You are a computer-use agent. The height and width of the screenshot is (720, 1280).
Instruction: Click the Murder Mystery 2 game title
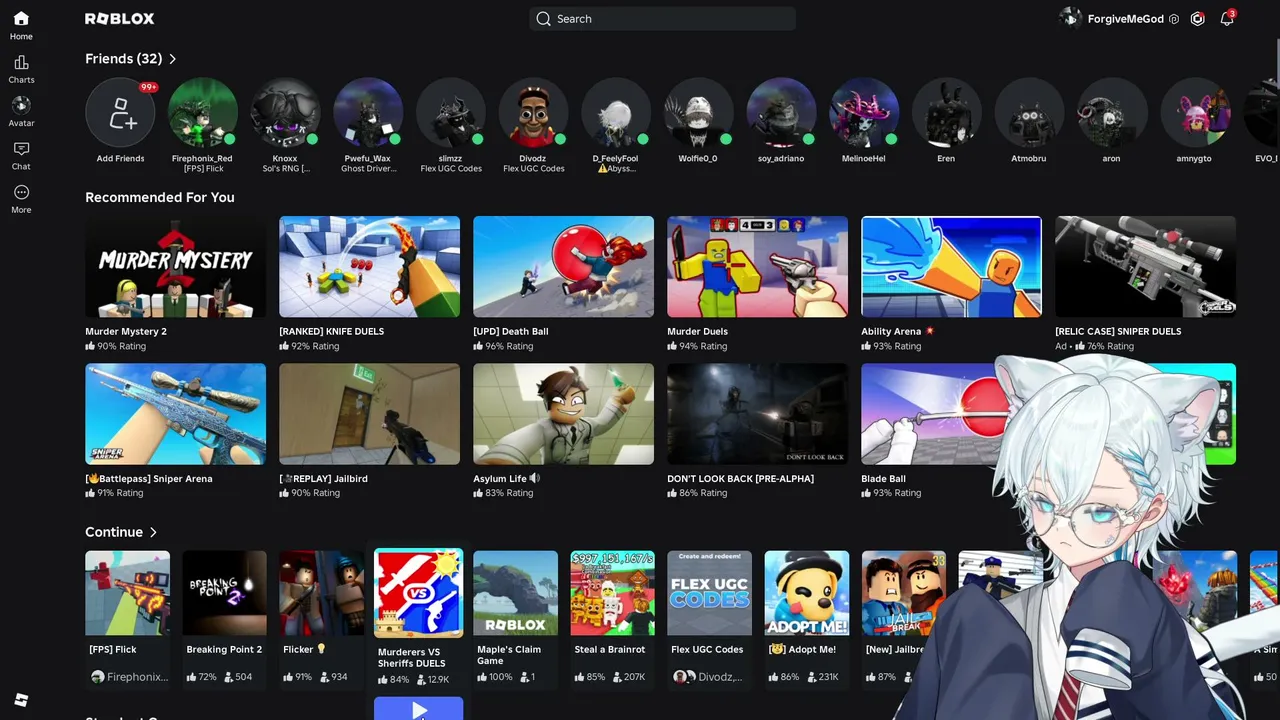pos(126,332)
